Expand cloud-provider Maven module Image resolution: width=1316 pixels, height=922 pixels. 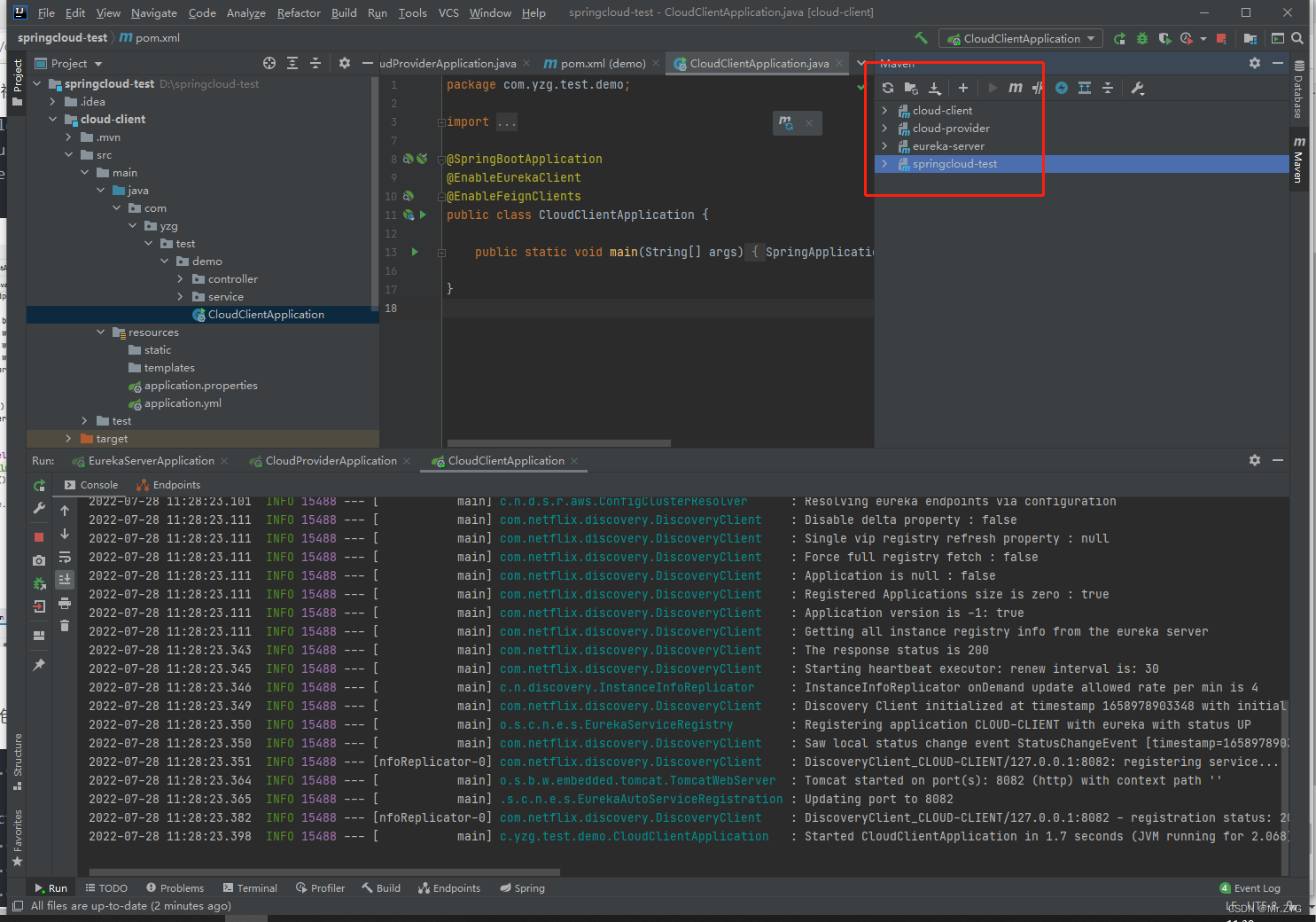(x=884, y=129)
